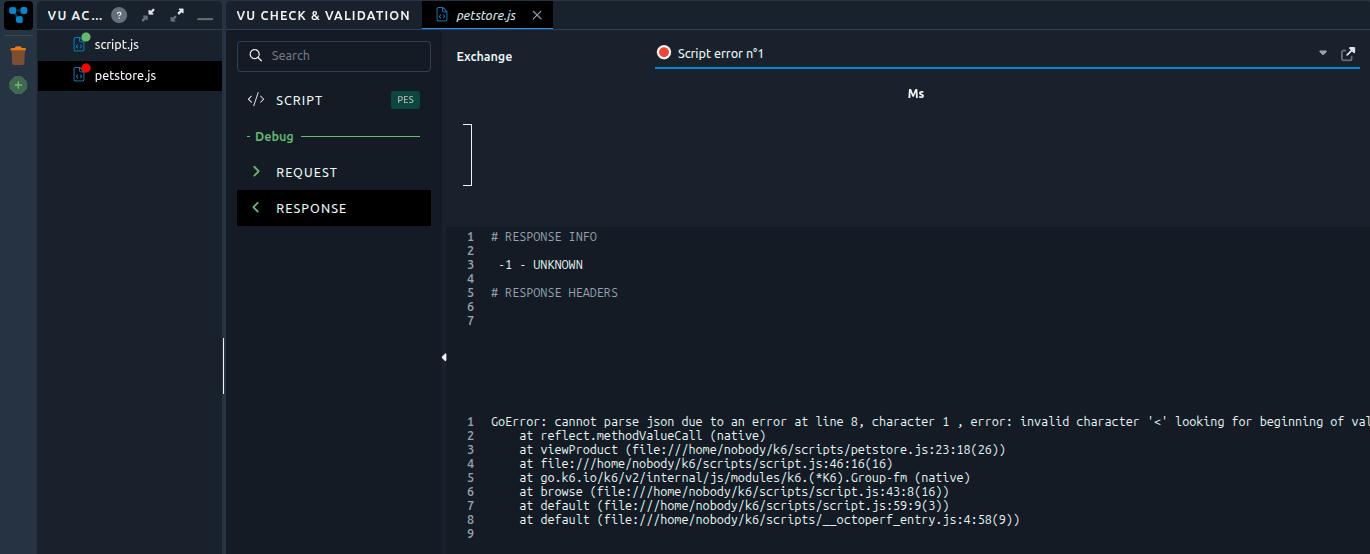Click the Group-fm (native) stack line

(744, 478)
